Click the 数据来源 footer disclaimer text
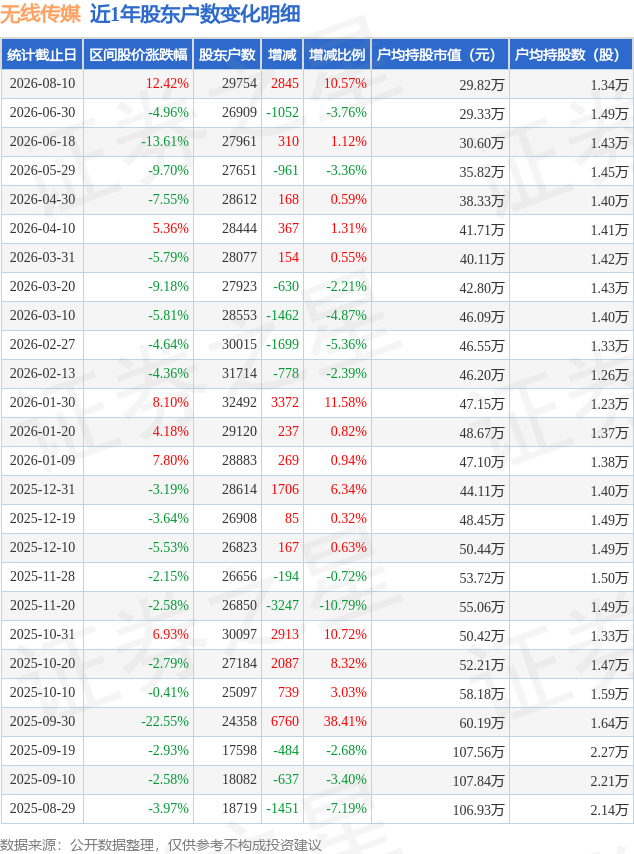The image size is (634, 854). (x=161, y=845)
